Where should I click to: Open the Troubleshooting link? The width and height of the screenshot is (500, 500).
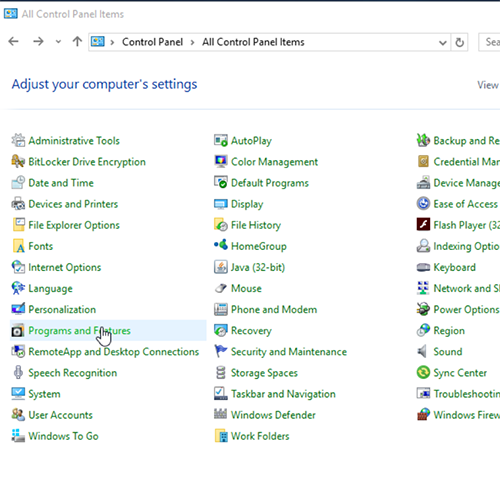tap(466, 394)
